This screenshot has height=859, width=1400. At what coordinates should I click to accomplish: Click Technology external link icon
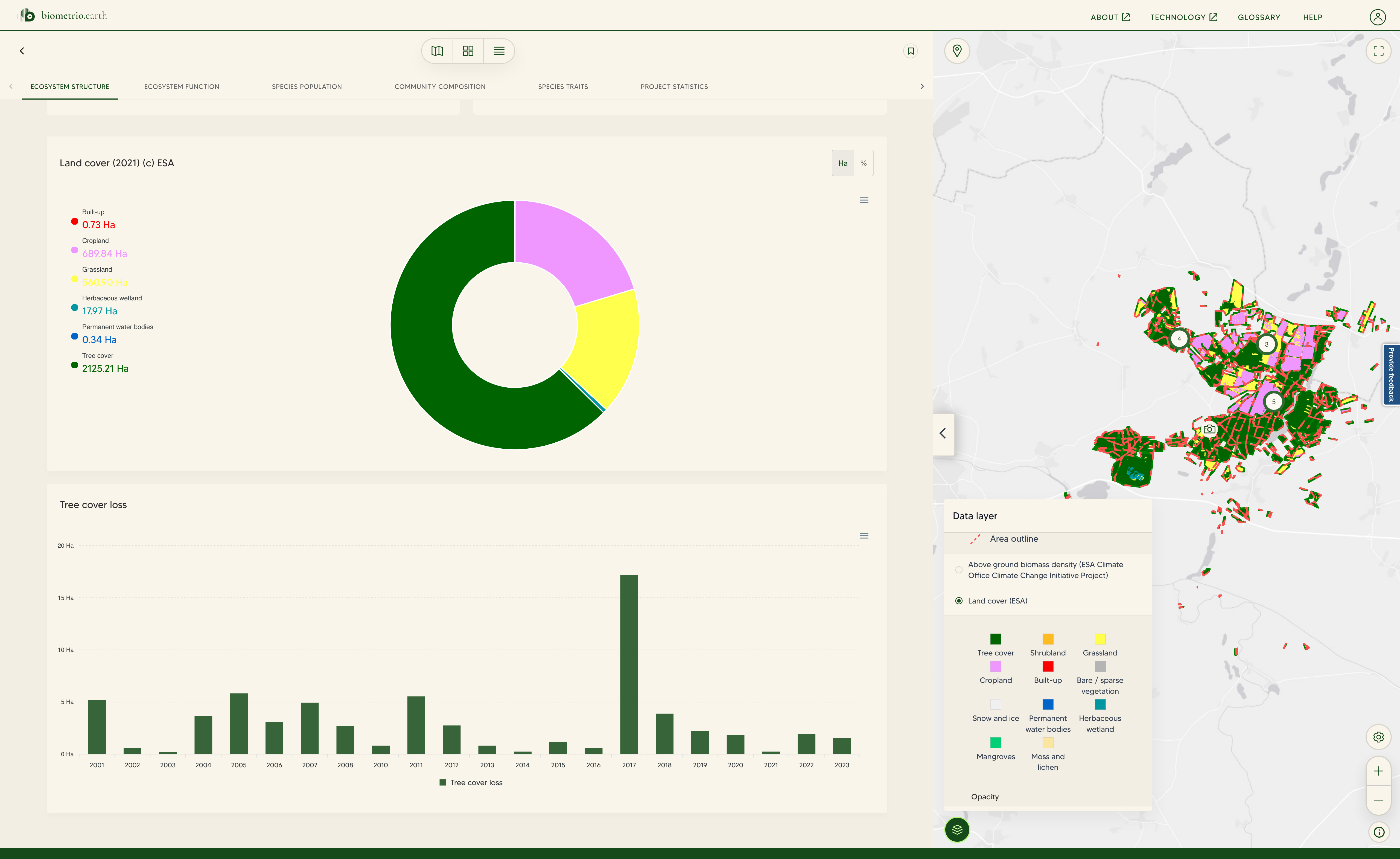point(1213,17)
